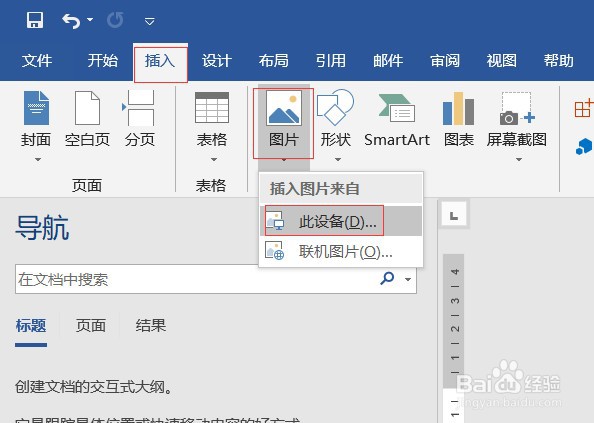Click the Save floppy disk icon
Viewport: 594px width, 423px height.
[35, 20]
